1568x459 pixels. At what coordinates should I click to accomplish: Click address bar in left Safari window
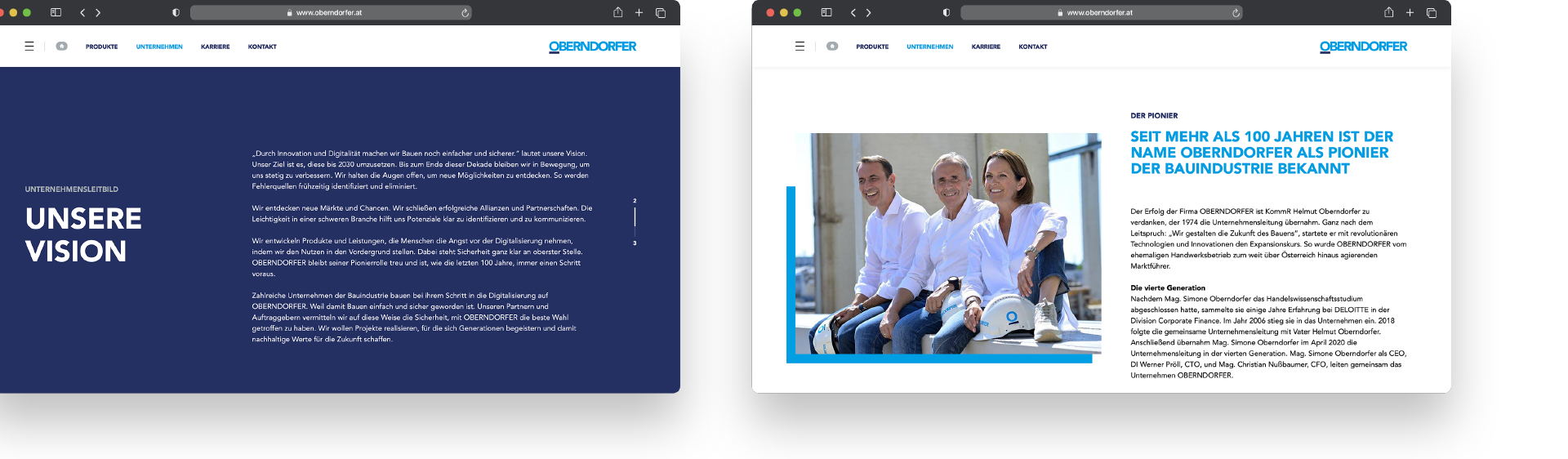click(331, 13)
